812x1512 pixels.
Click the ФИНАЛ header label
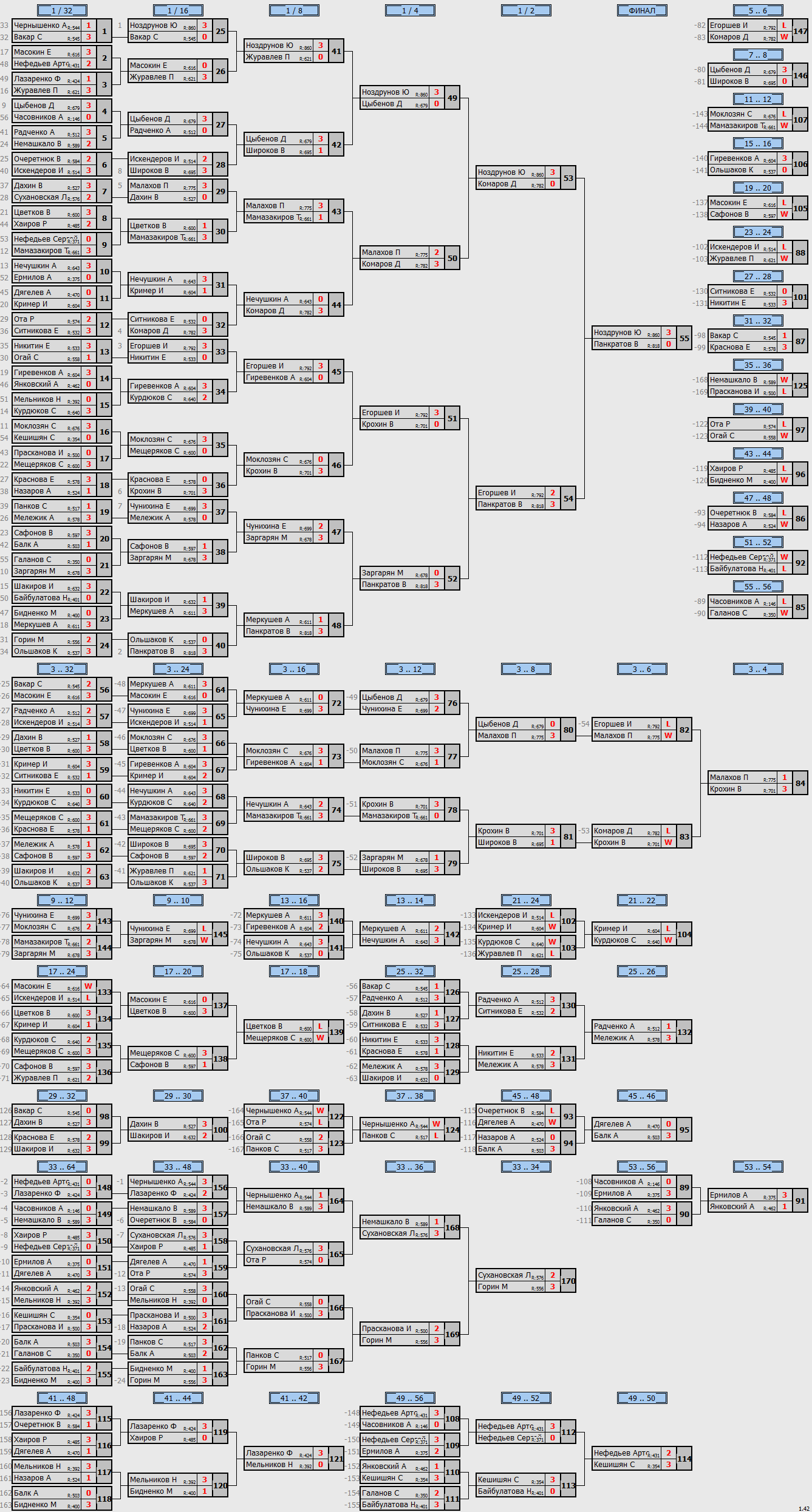pyautogui.click(x=642, y=10)
